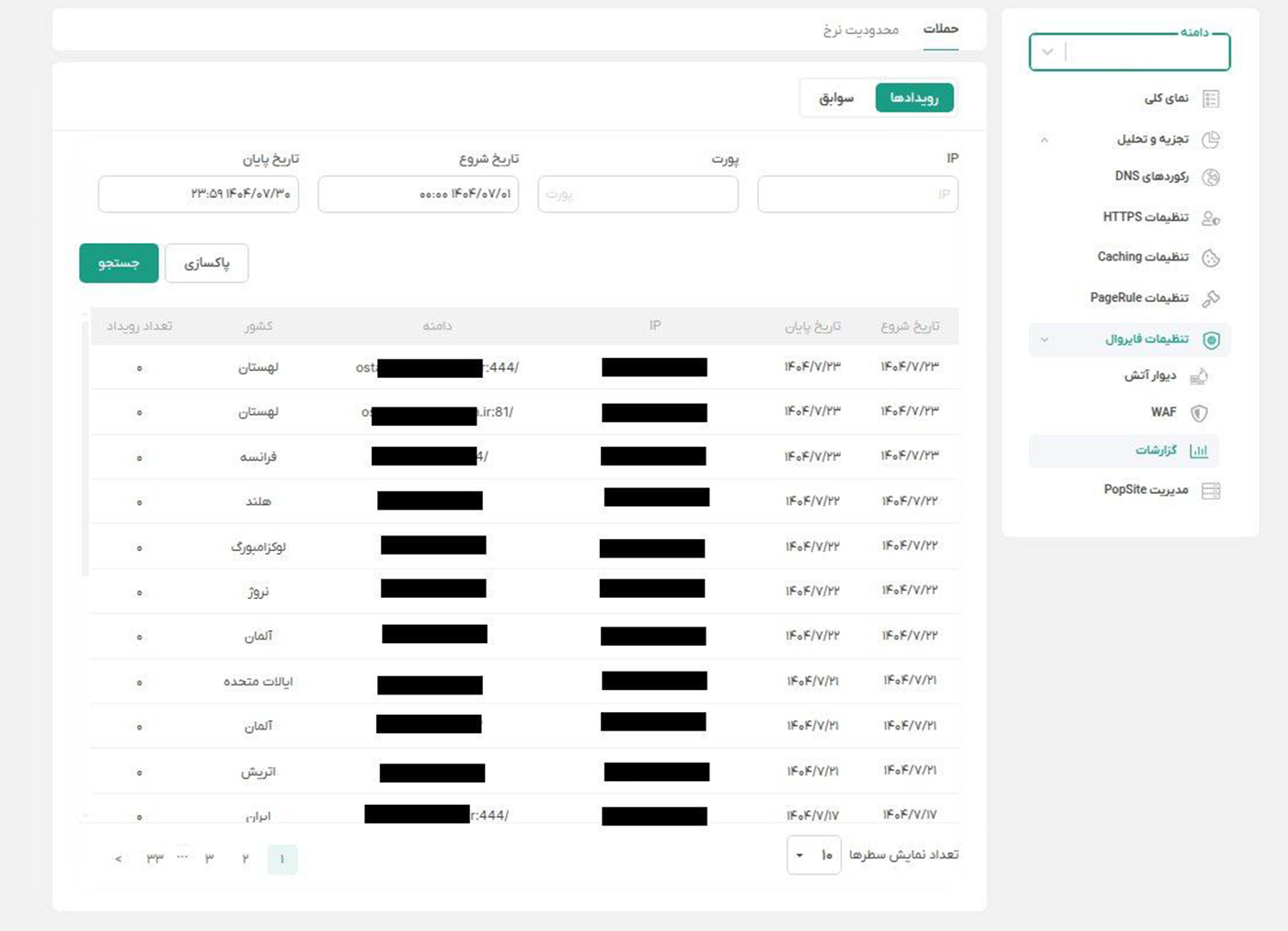
Task: Switch to the محدودیت نرخ tab
Action: click(x=860, y=30)
